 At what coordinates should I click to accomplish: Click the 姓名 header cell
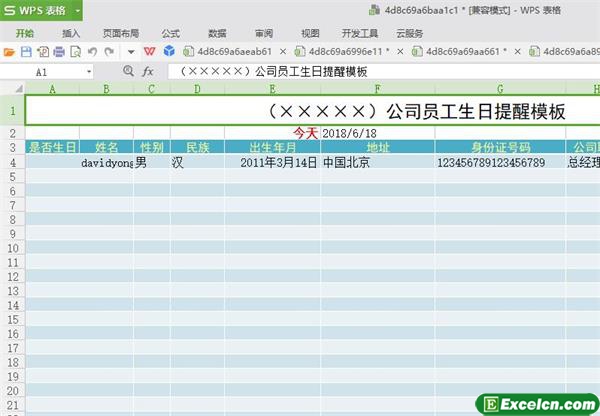[106, 147]
